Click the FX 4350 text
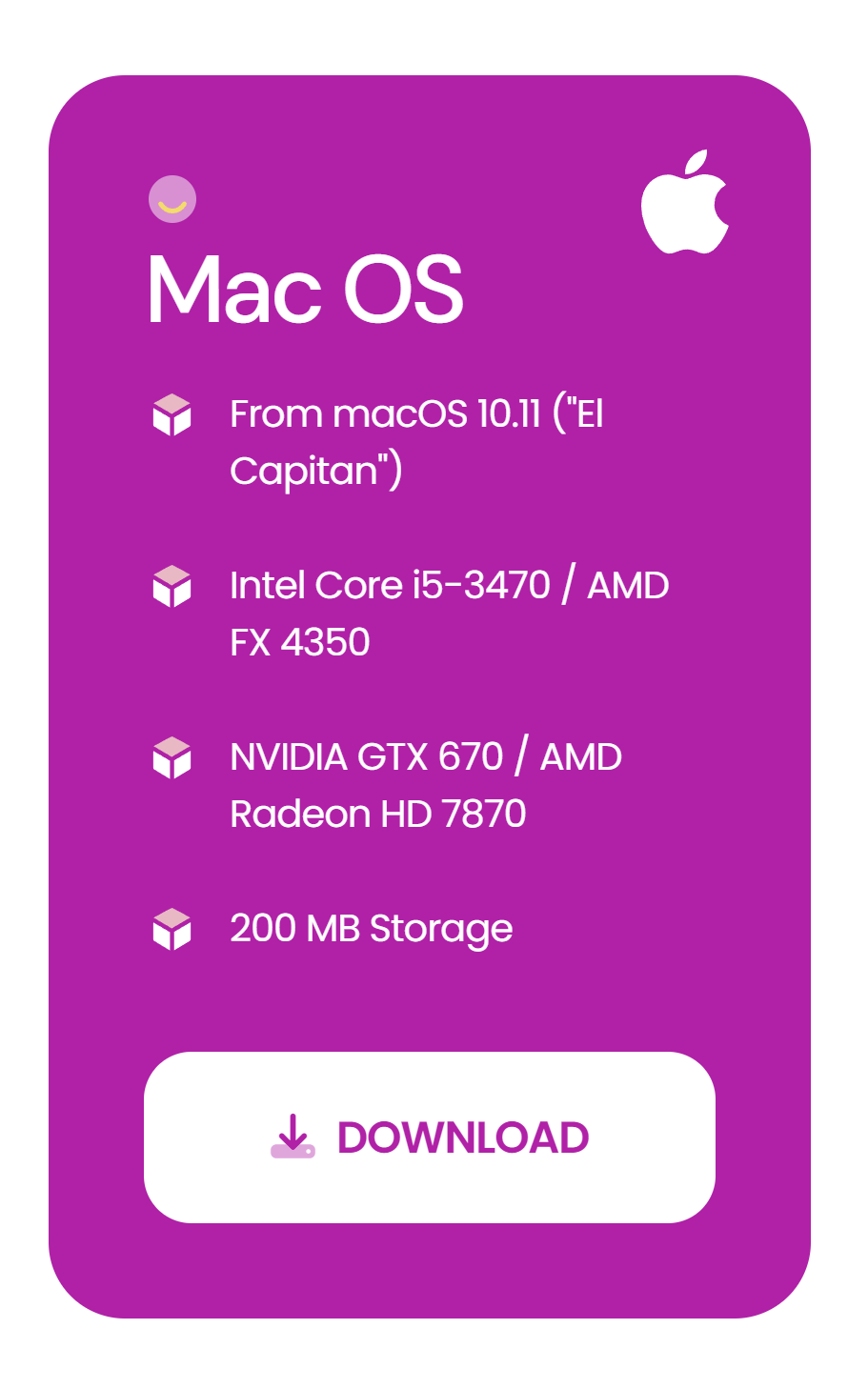868x1389 pixels. coord(300,643)
